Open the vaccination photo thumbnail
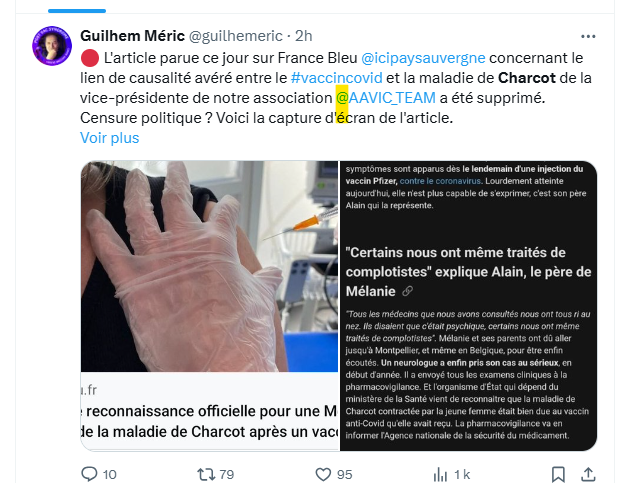631x483 pixels. click(x=210, y=266)
